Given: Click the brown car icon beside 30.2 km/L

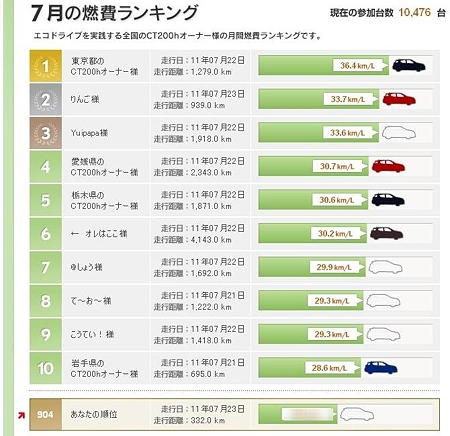Looking at the screenshot, I should click(386, 233).
